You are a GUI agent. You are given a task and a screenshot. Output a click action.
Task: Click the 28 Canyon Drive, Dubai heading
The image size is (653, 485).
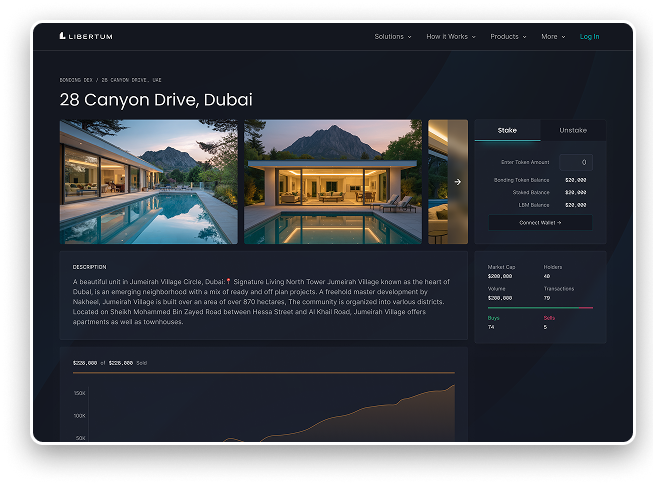(x=156, y=100)
